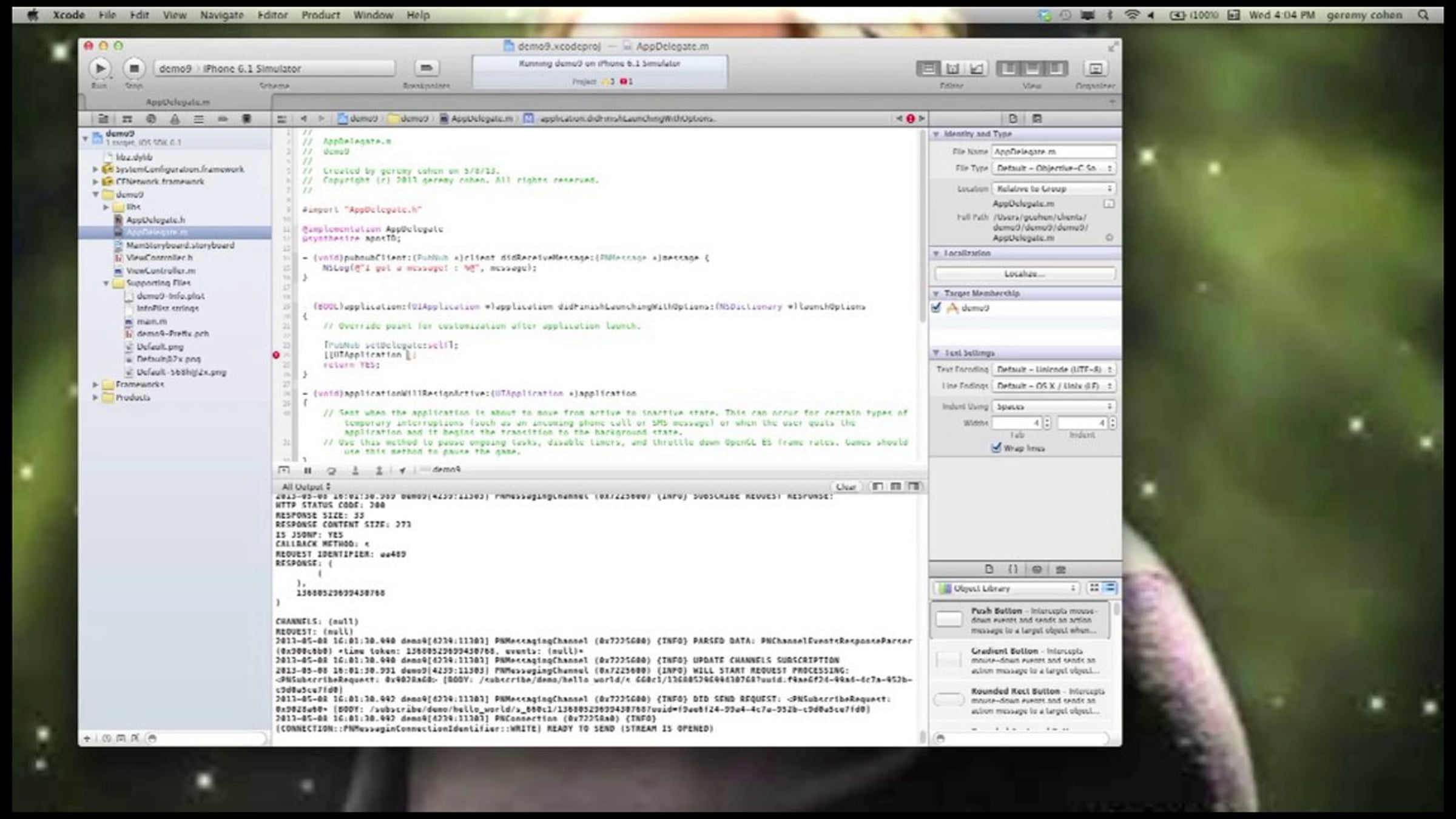Open the Indent Using dropdown
The image size is (1456, 819).
coord(1054,406)
